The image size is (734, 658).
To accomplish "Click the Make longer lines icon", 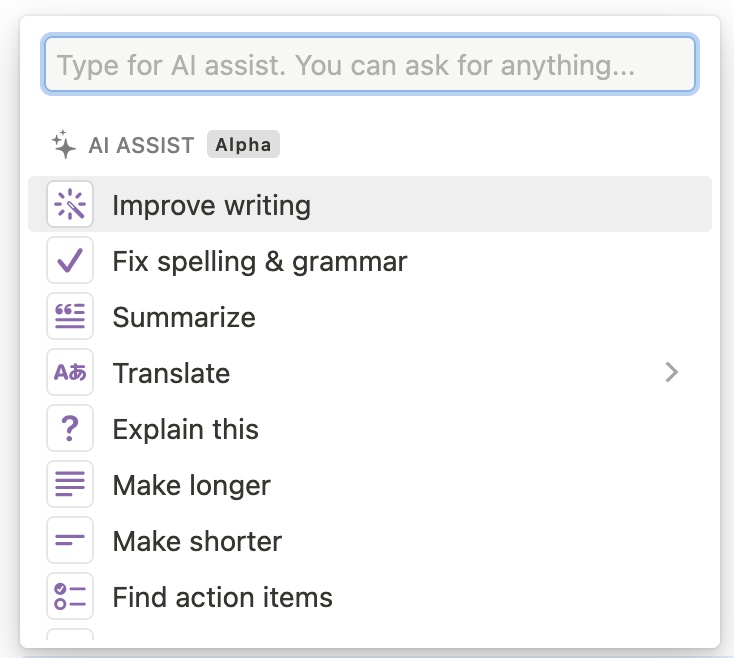I will pos(70,484).
